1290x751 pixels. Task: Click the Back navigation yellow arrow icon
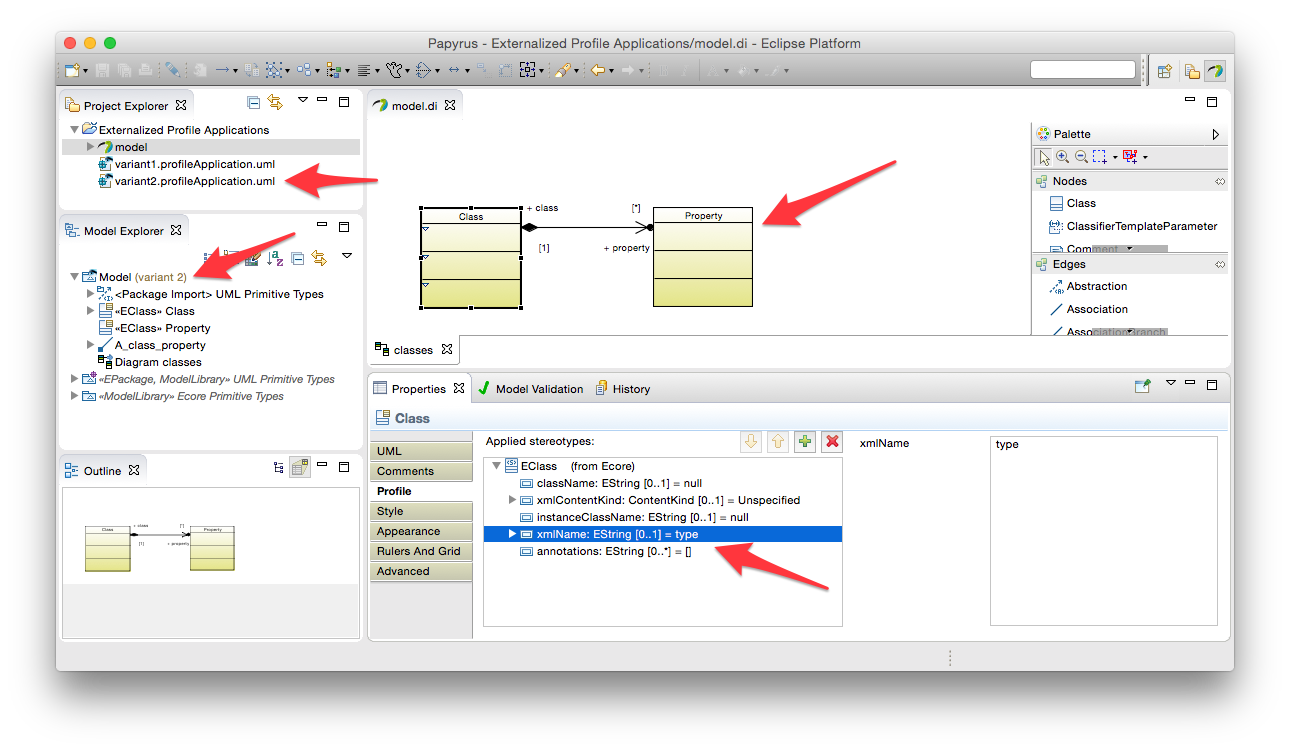coord(597,71)
